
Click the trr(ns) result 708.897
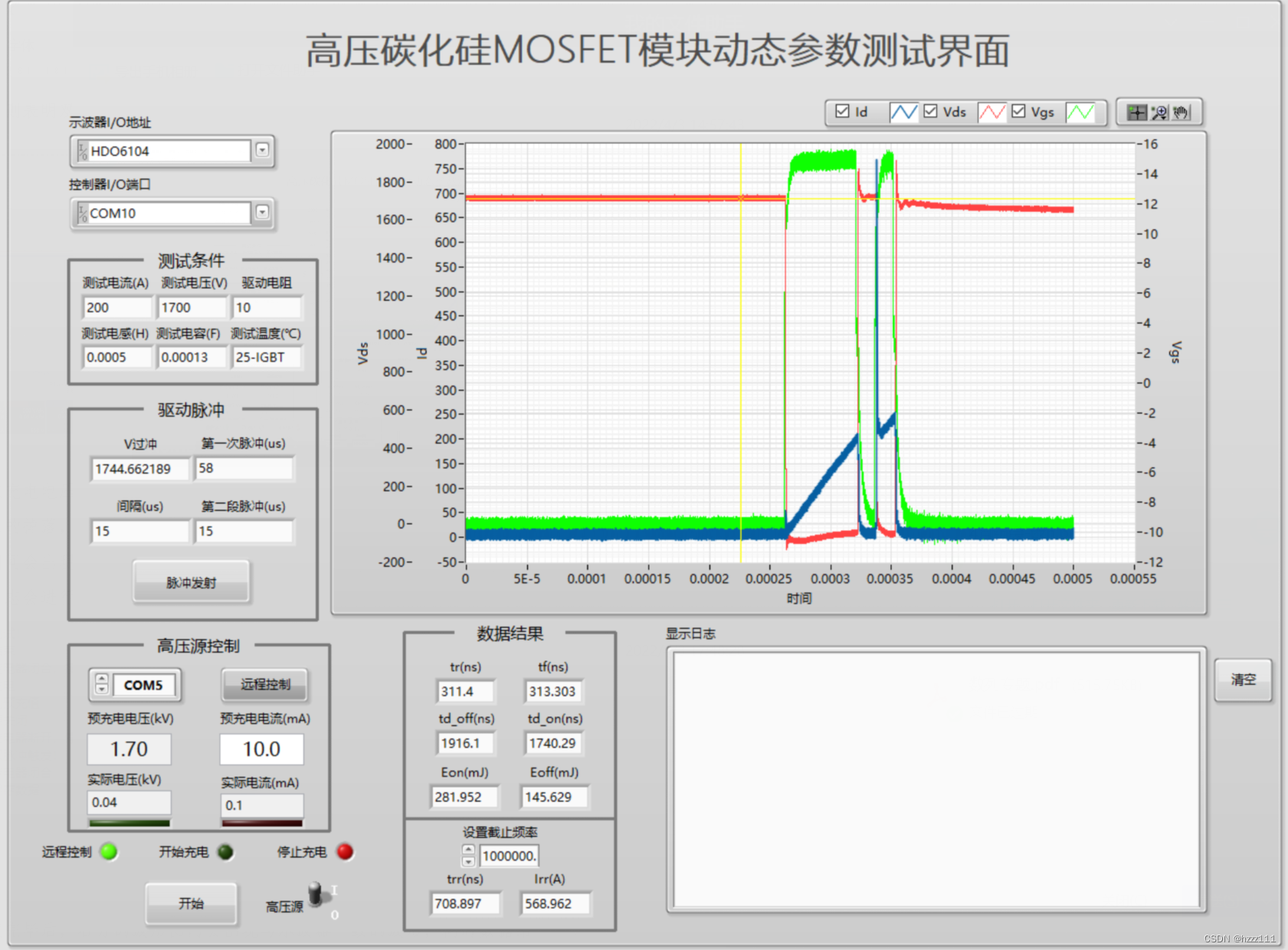pyautogui.click(x=465, y=903)
